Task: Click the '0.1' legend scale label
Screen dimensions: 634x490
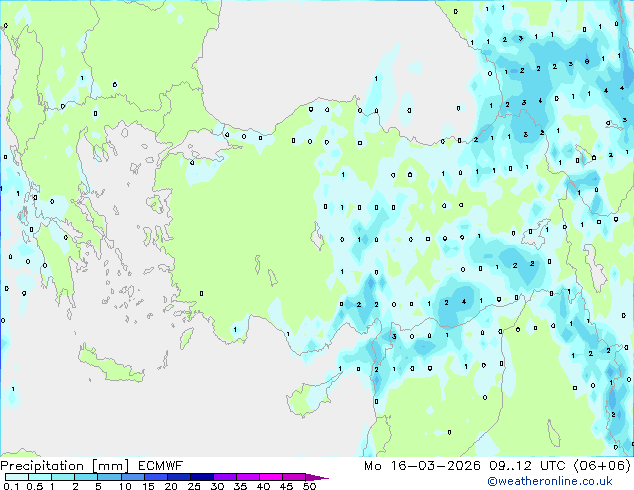Action: (11, 486)
